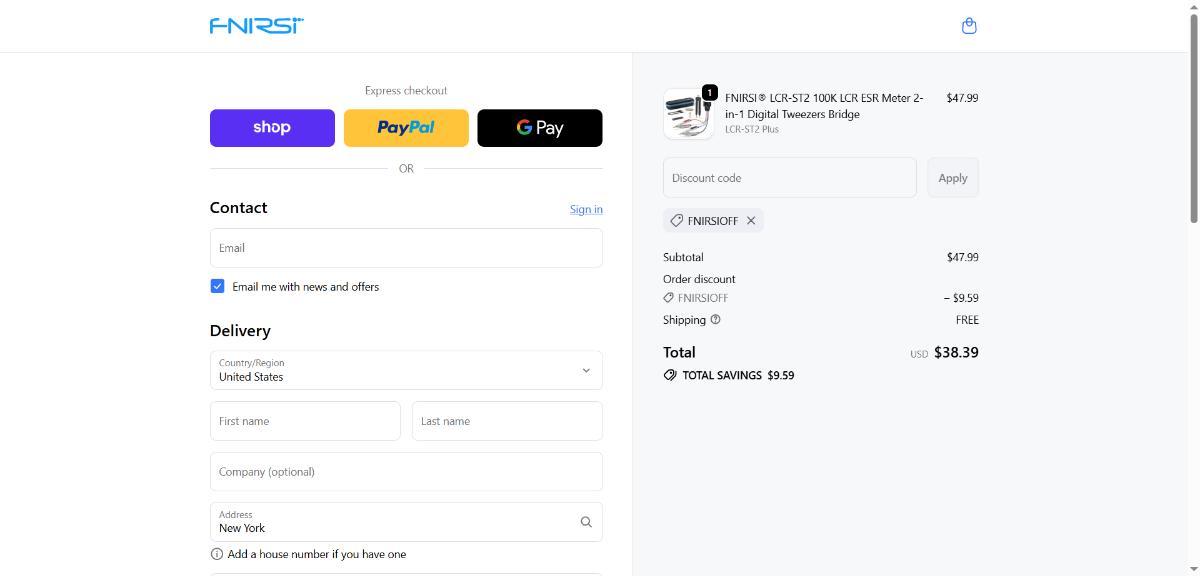Click the First name field
Image resolution: width=1200 pixels, height=576 pixels.
[305, 421]
